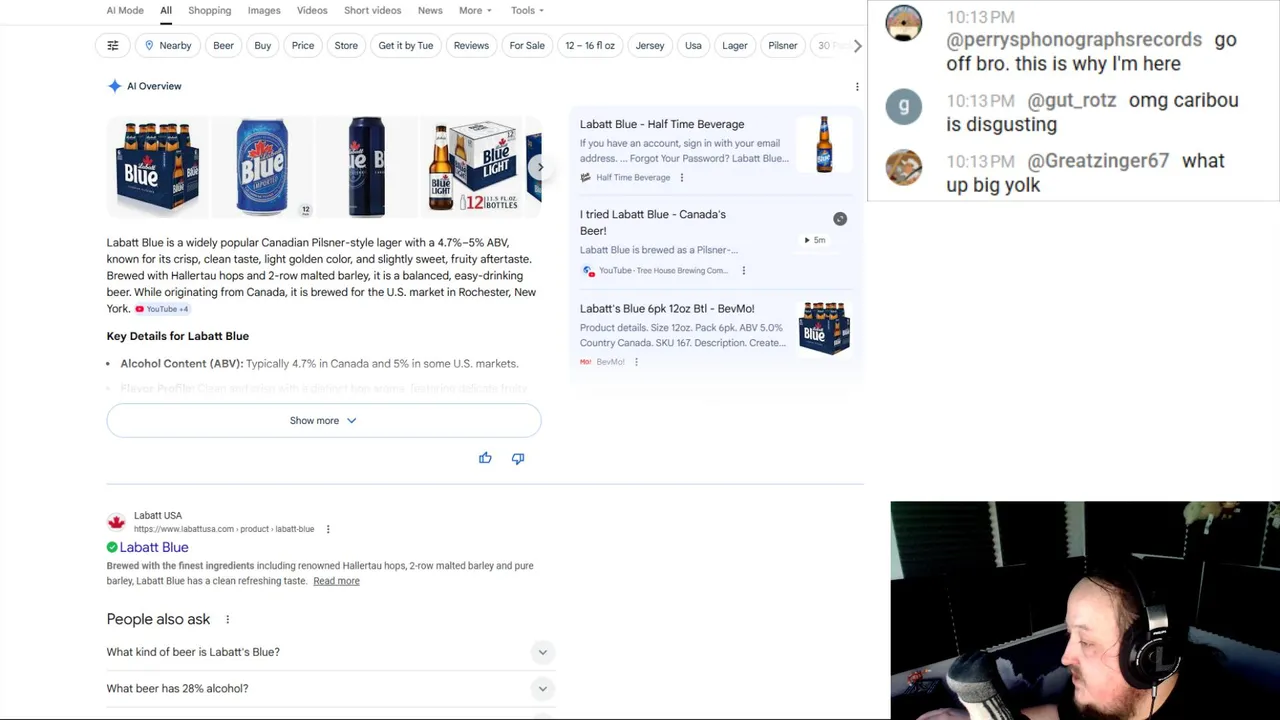Viewport: 1280px width, 720px height.
Task: Switch to the Videos tab
Action: pos(312,10)
